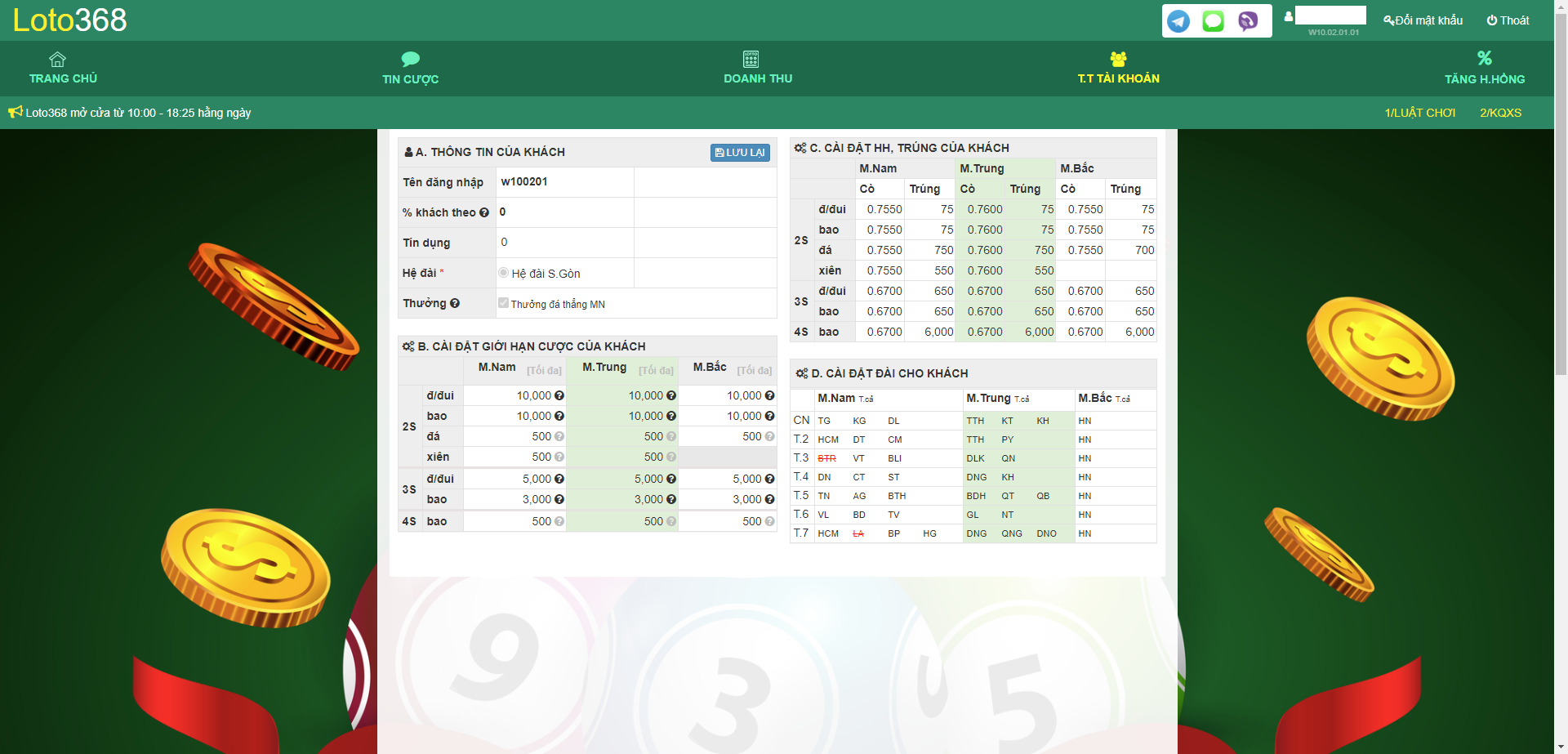Click help icon for M.Nam 2S xiên limit
Viewport: 1568px width, 754px height.
(559, 457)
